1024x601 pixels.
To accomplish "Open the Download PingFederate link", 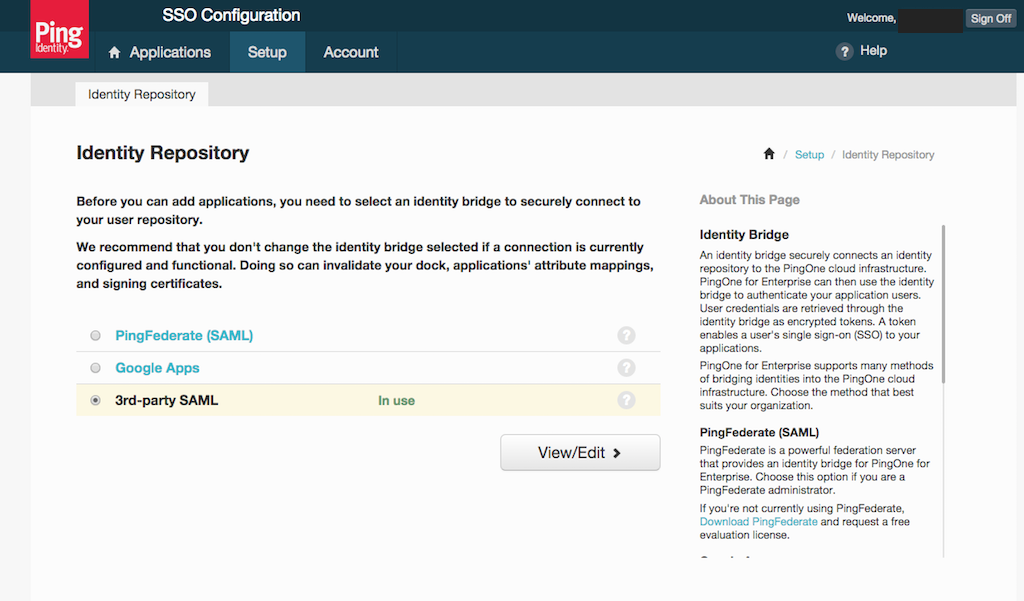I will pyautogui.click(x=758, y=521).
